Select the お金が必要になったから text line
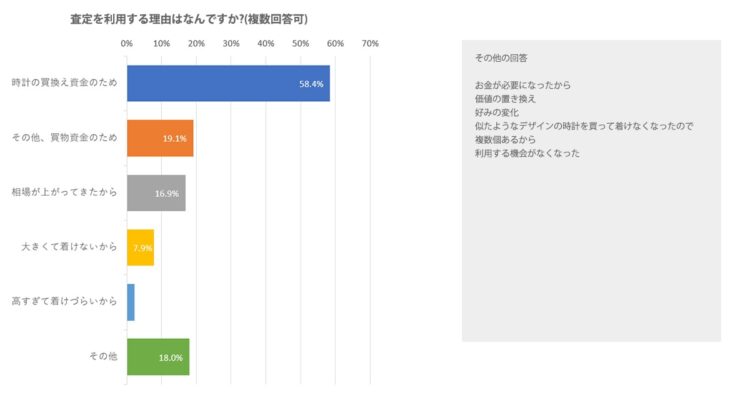The width and height of the screenshot is (750, 400). pyautogui.click(x=522, y=85)
